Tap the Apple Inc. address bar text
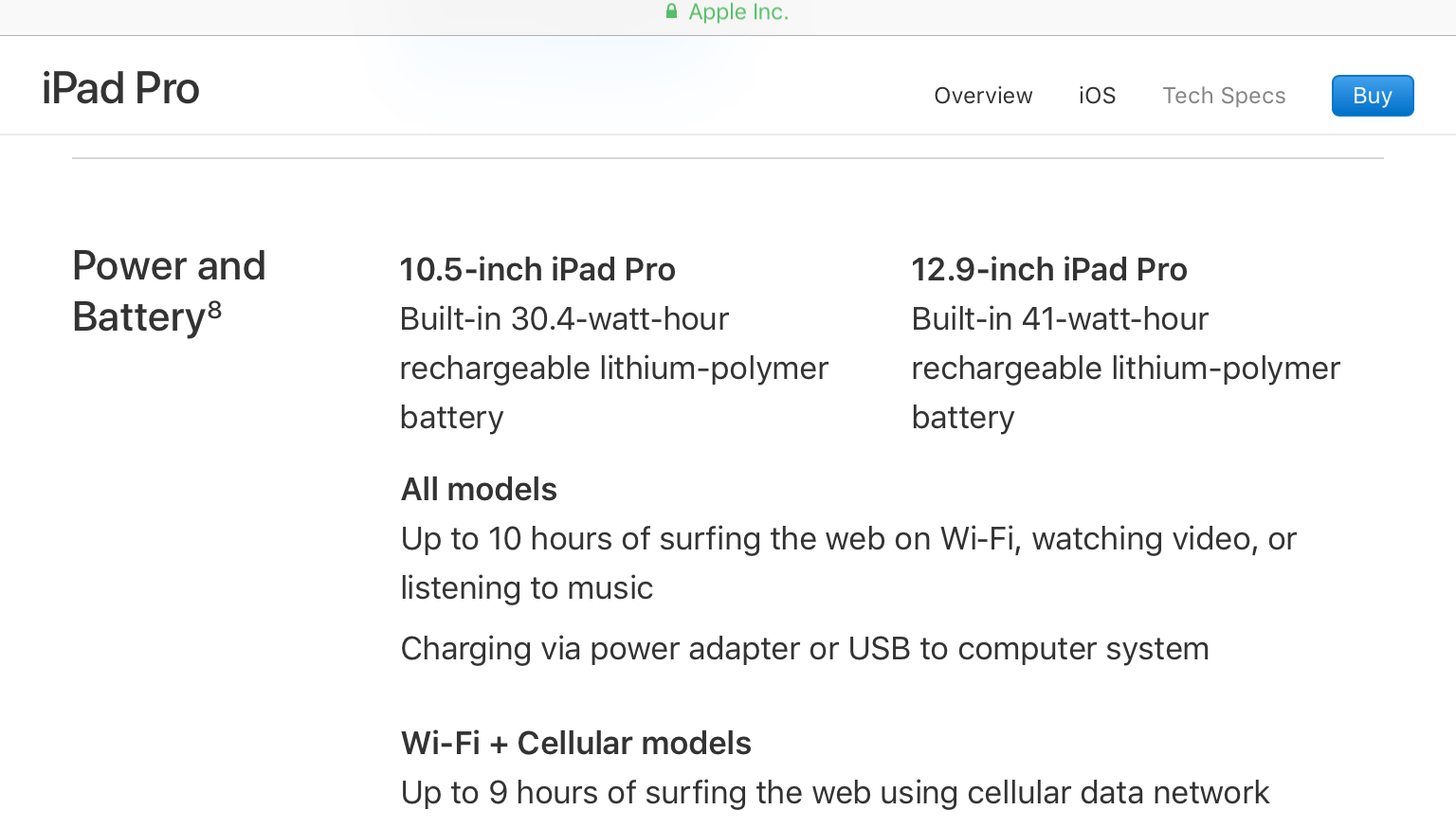Viewport: 1456px width, 828px height. click(x=738, y=11)
